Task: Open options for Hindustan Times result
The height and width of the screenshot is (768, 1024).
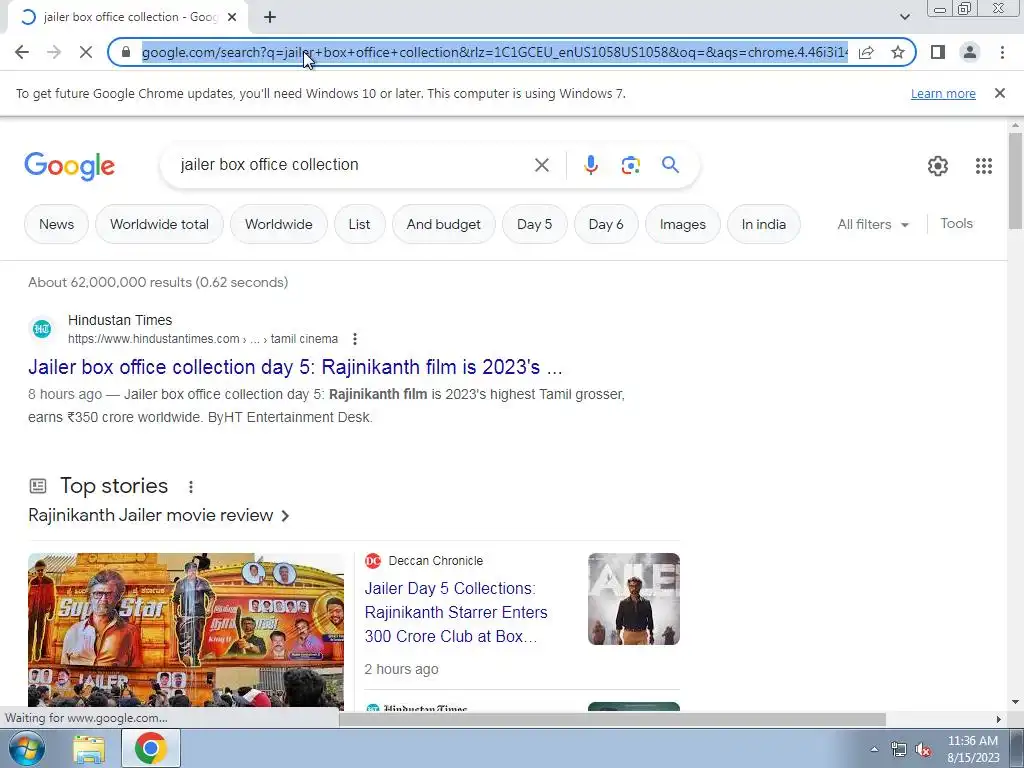Action: click(x=355, y=339)
